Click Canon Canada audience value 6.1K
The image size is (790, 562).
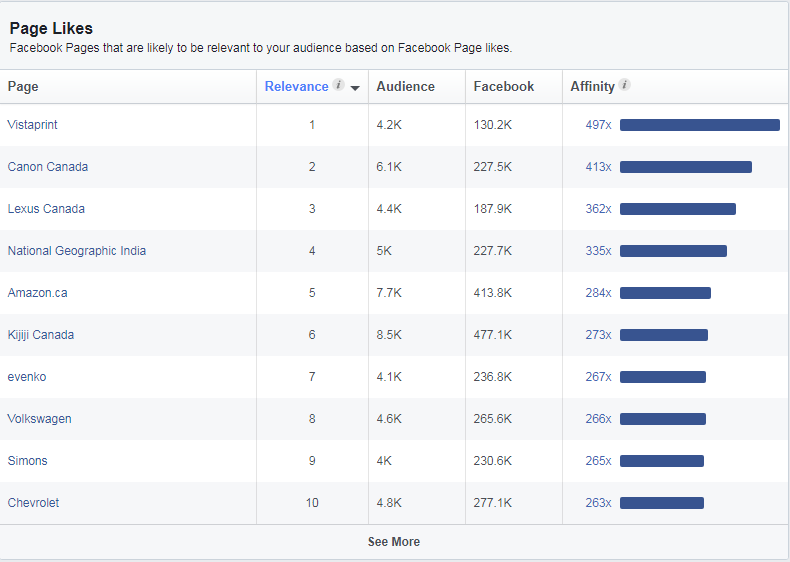tap(389, 167)
